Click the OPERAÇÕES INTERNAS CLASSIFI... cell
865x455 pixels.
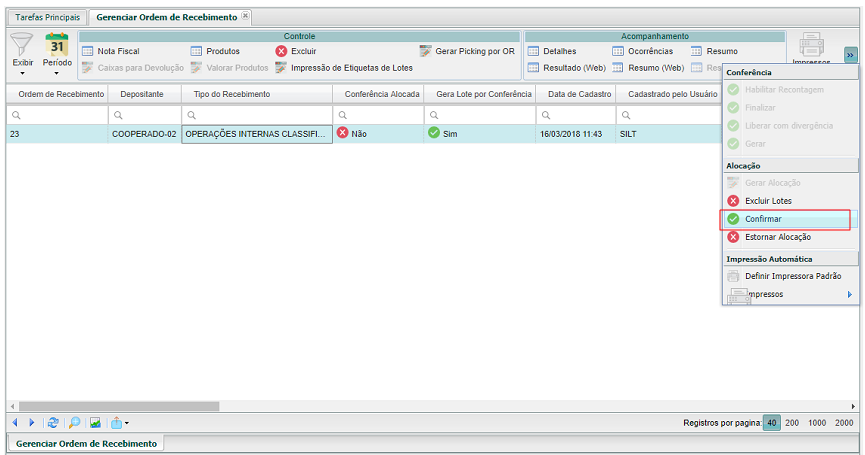pyautogui.click(x=257, y=134)
